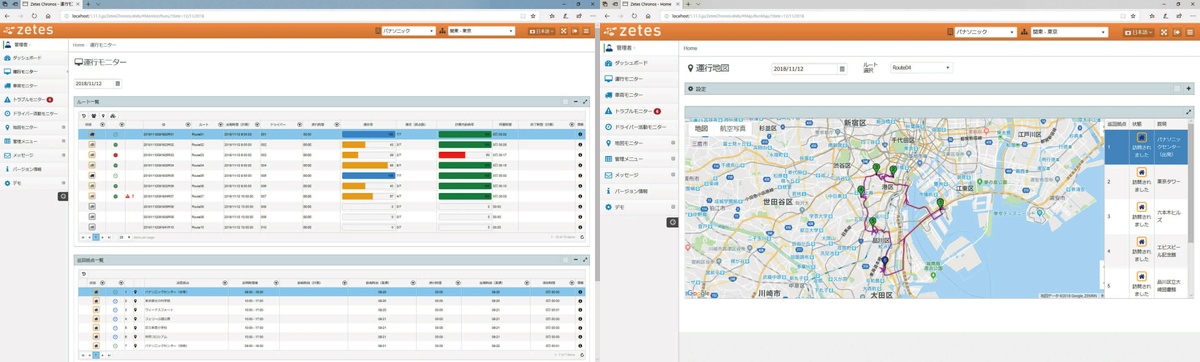Open 日本語 language button in right window

pyautogui.click(x=1139, y=32)
